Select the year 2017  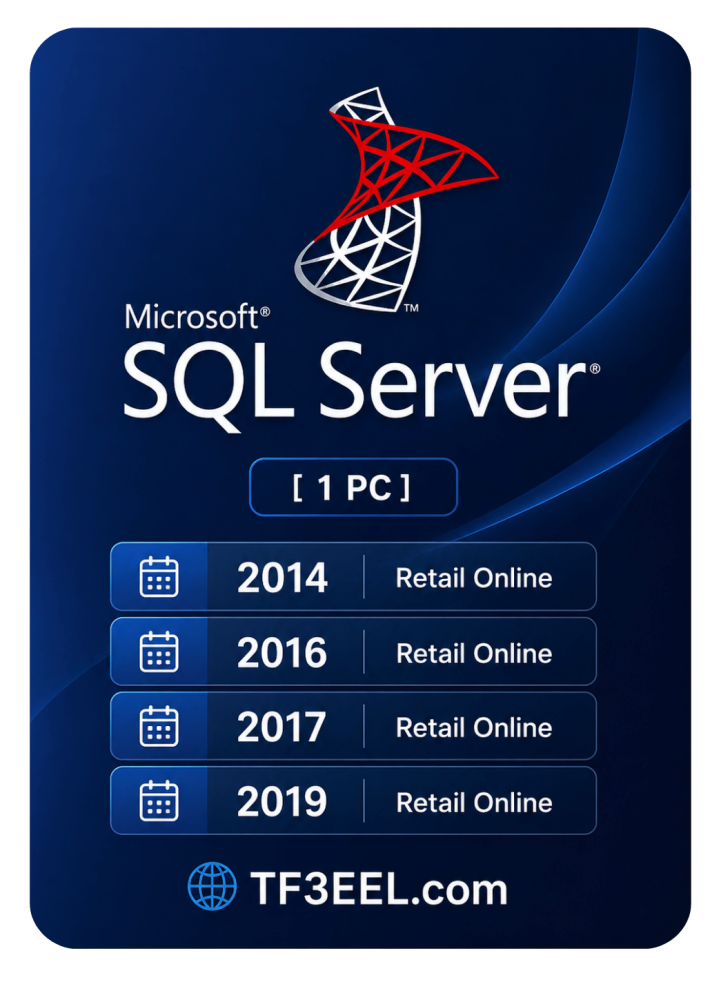point(281,727)
